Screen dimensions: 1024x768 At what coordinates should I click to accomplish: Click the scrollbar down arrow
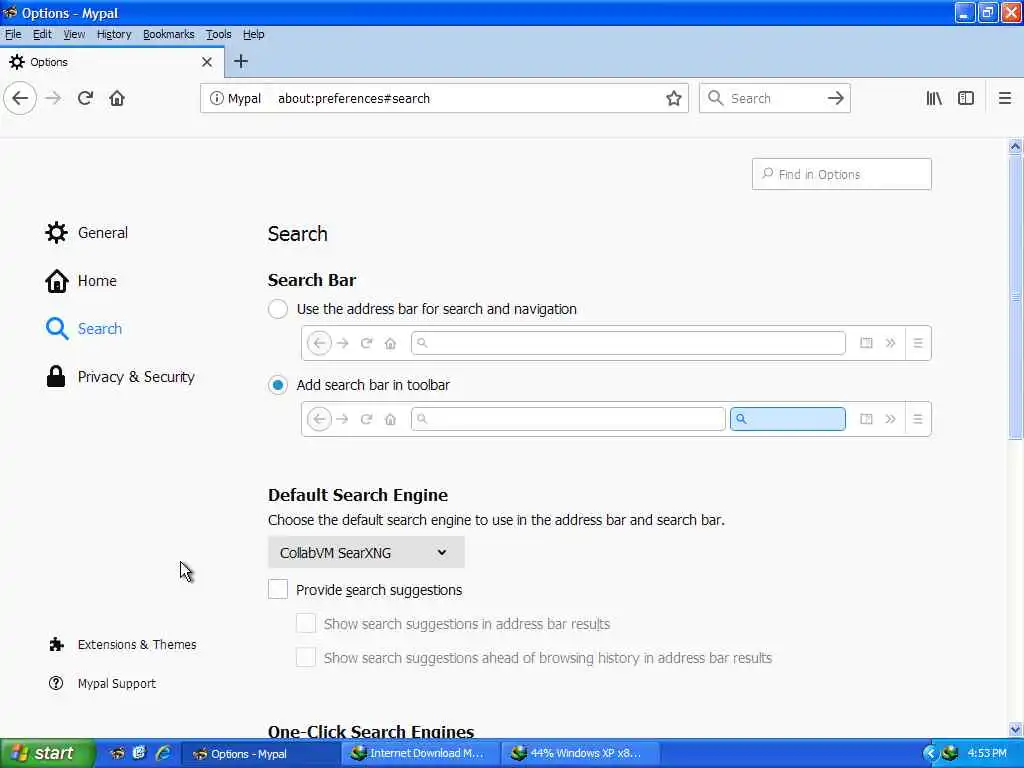pyautogui.click(x=1015, y=730)
